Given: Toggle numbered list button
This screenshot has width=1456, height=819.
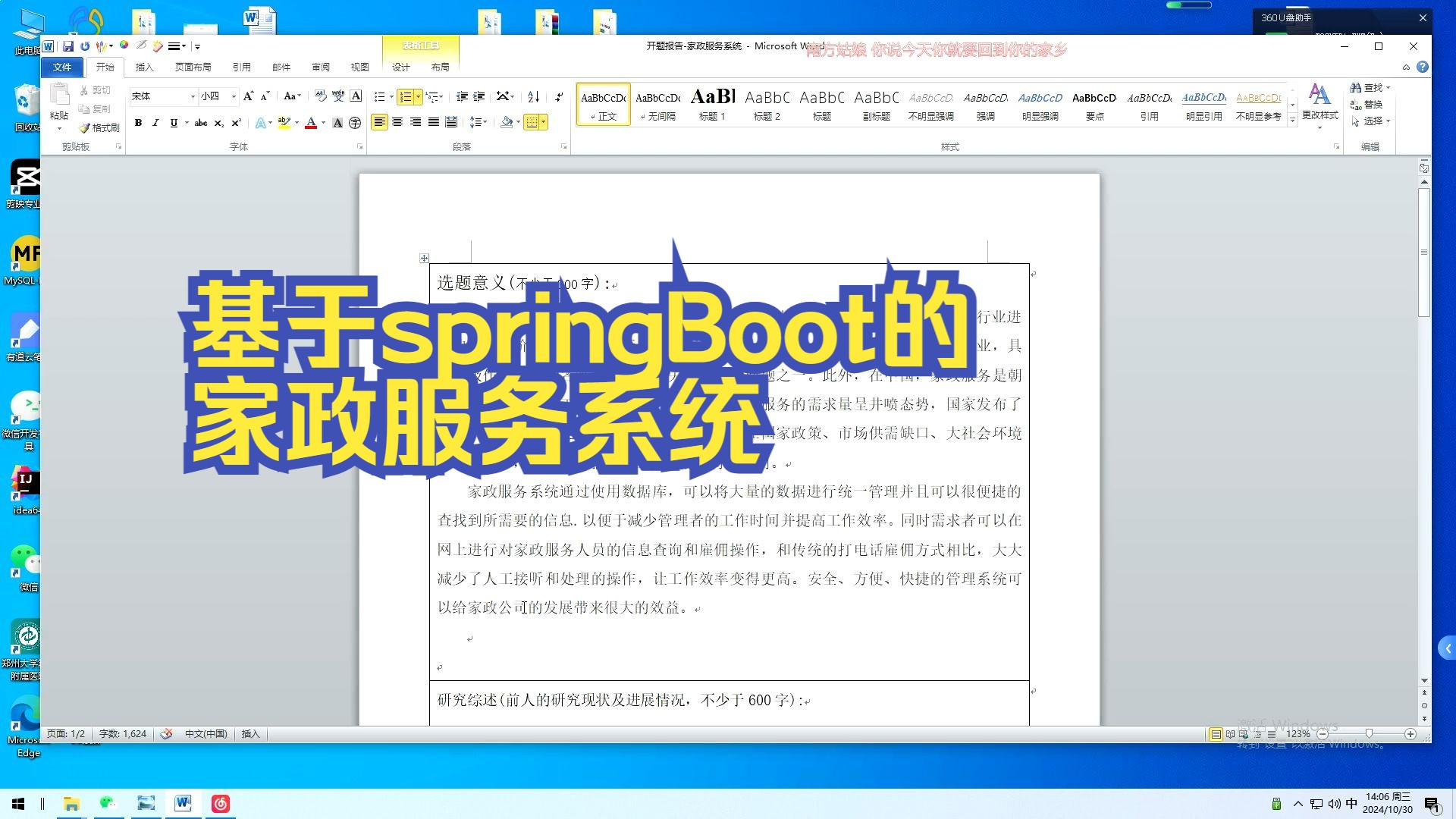Looking at the screenshot, I should 406,96.
